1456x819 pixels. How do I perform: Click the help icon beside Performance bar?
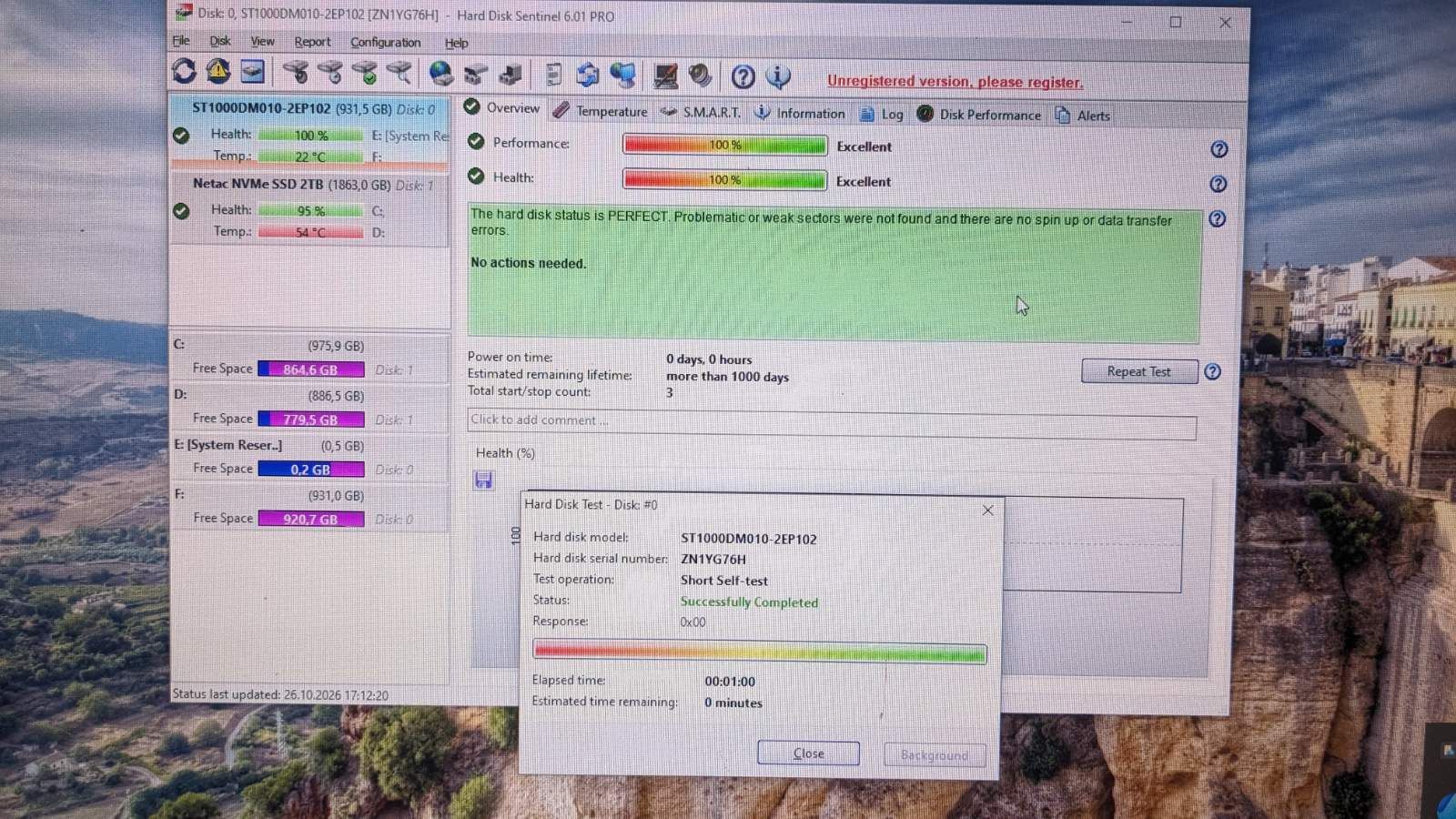pyautogui.click(x=1219, y=149)
